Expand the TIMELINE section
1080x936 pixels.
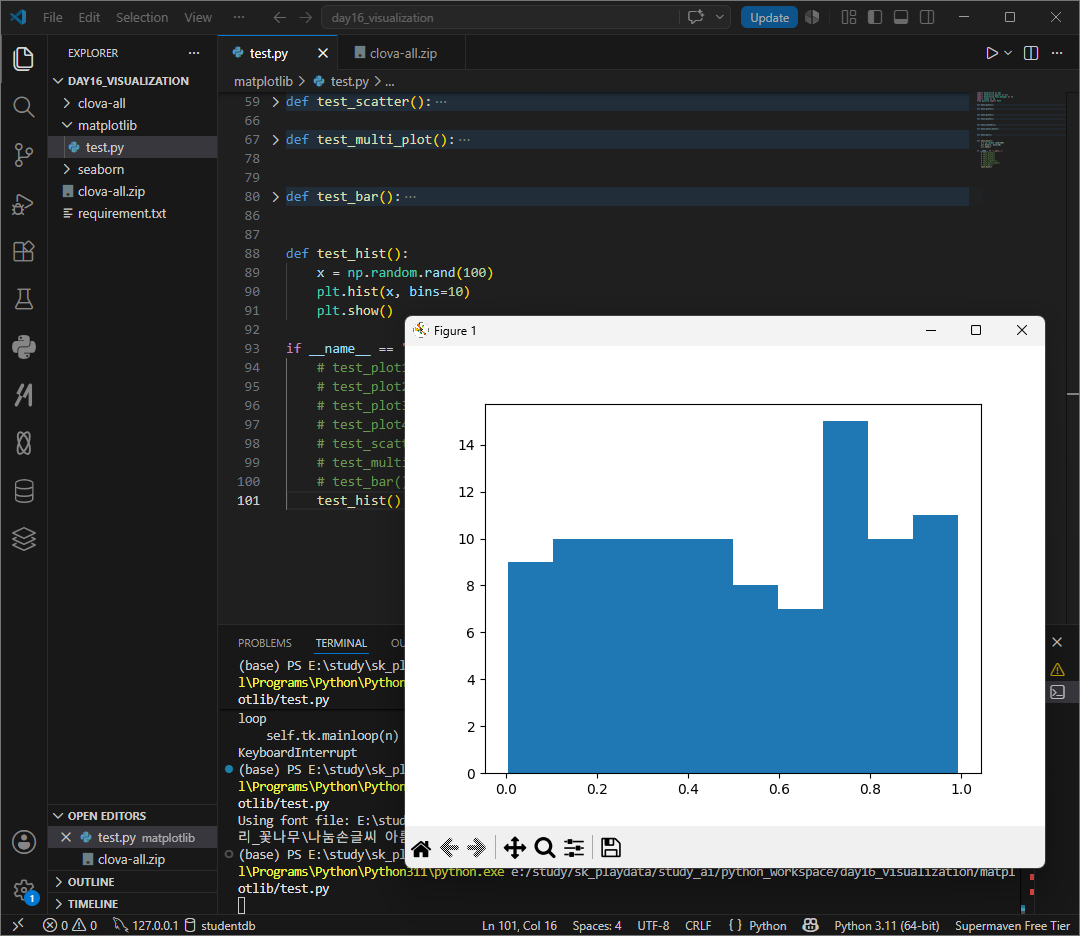tap(92, 904)
